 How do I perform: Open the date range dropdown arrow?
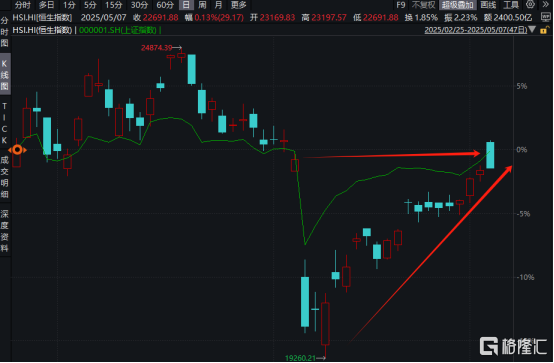click(x=532, y=30)
